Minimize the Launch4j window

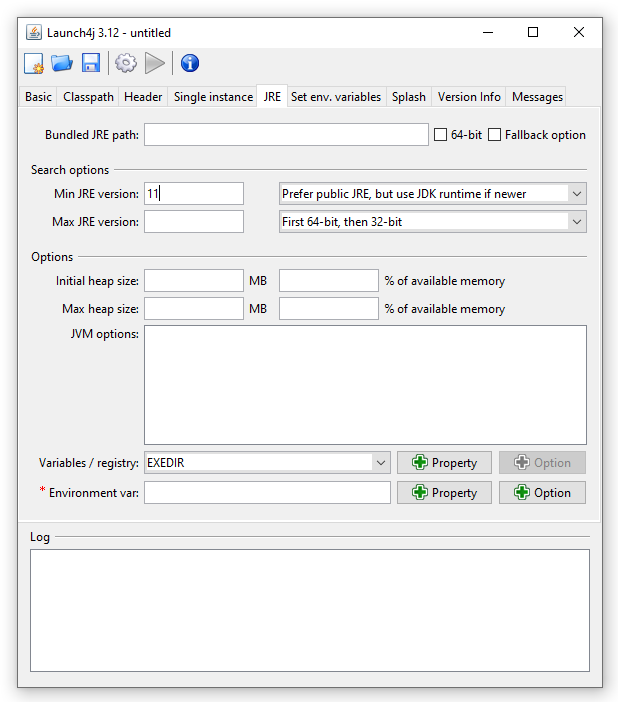point(488,32)
